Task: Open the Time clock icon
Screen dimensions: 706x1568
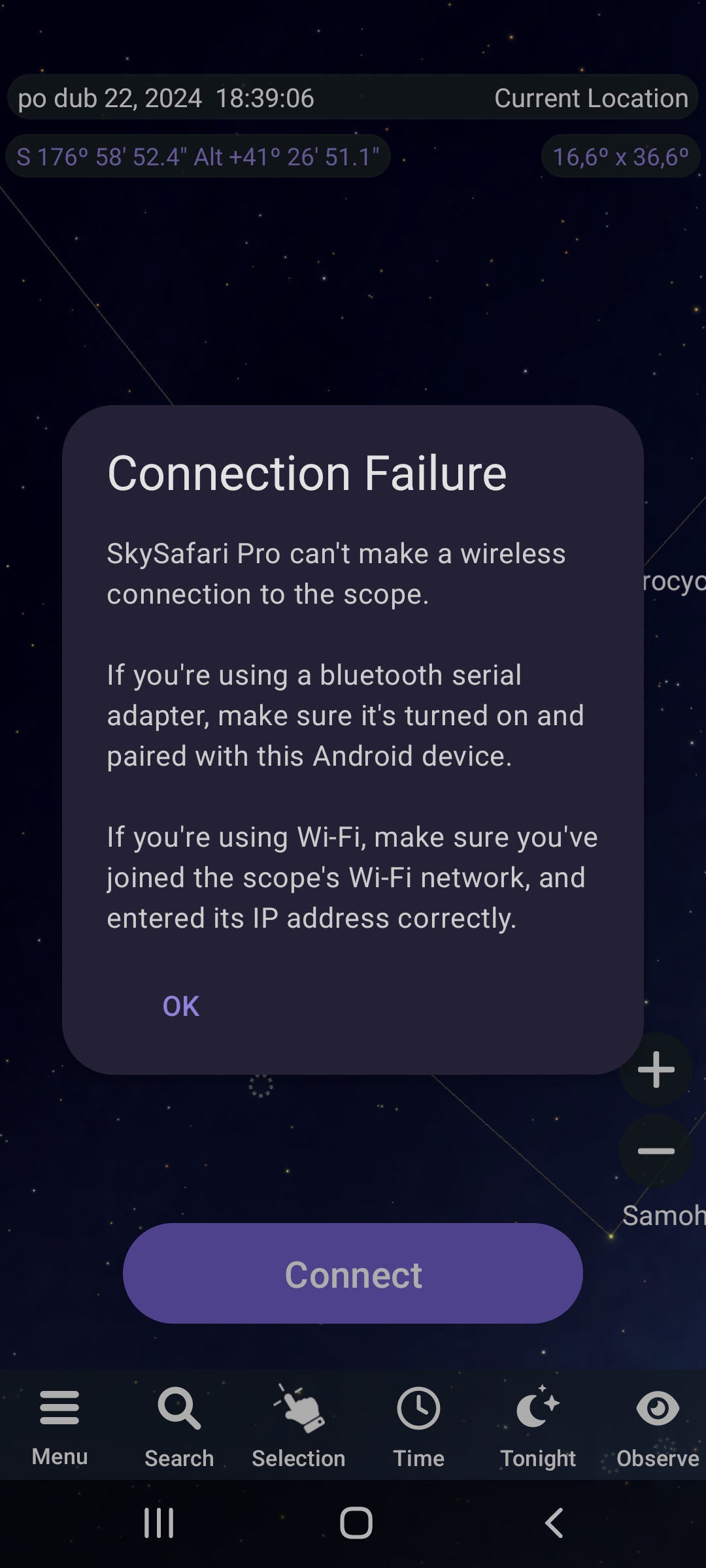Action: click(418, 1408)
